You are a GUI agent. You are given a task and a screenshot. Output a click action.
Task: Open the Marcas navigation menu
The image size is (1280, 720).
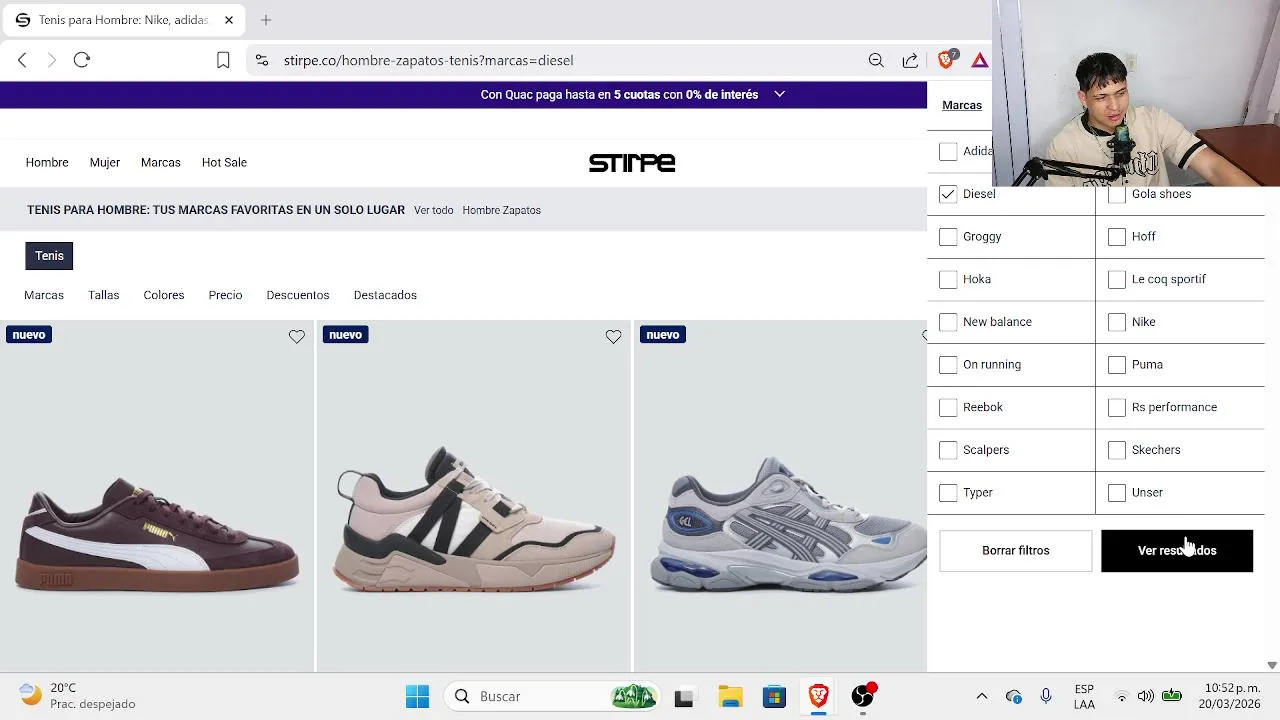161,162
